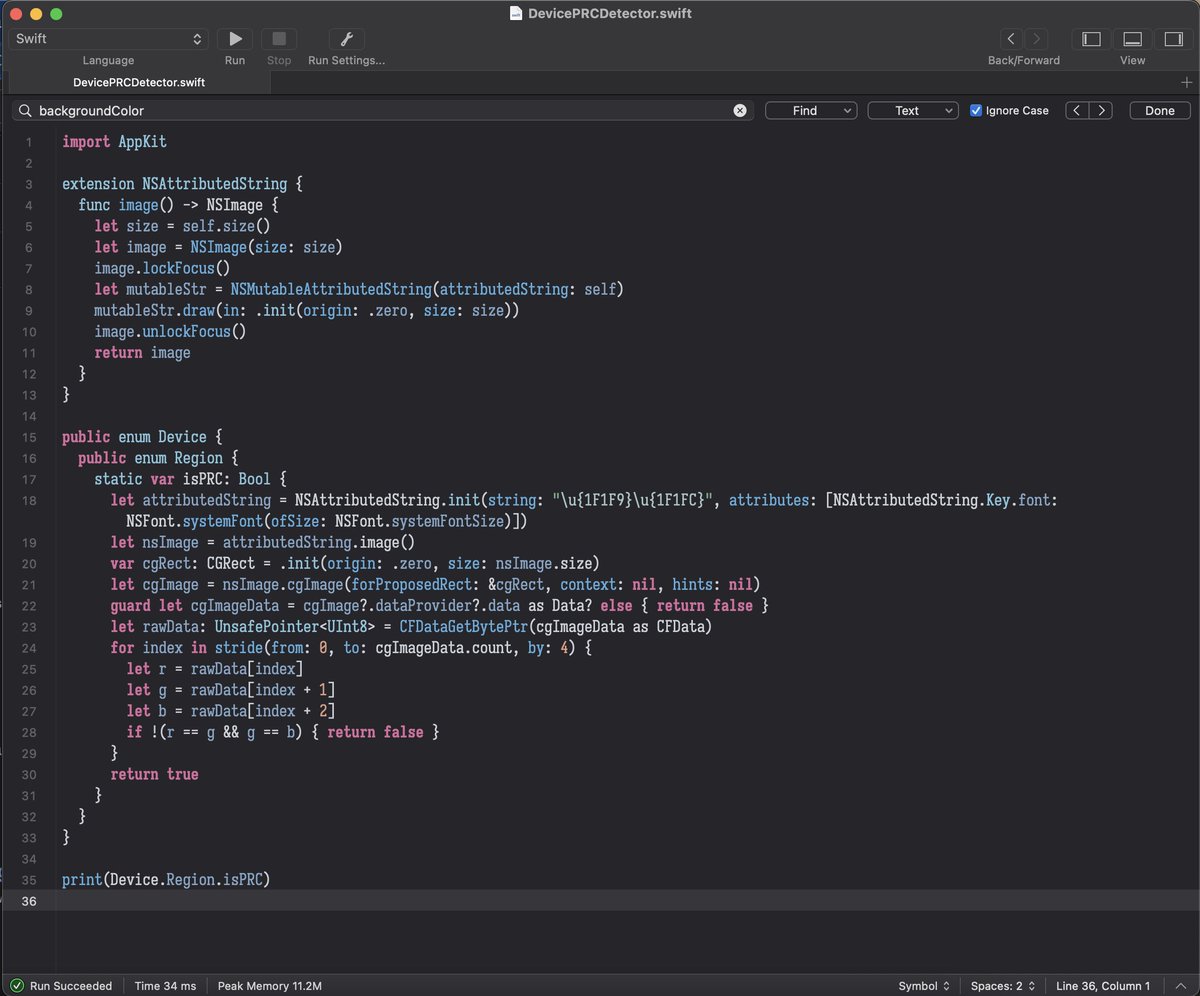Toggle the bottom console pane
Image resolution: width=1200 pixels, height=996 pixels.
[1132, 39]
